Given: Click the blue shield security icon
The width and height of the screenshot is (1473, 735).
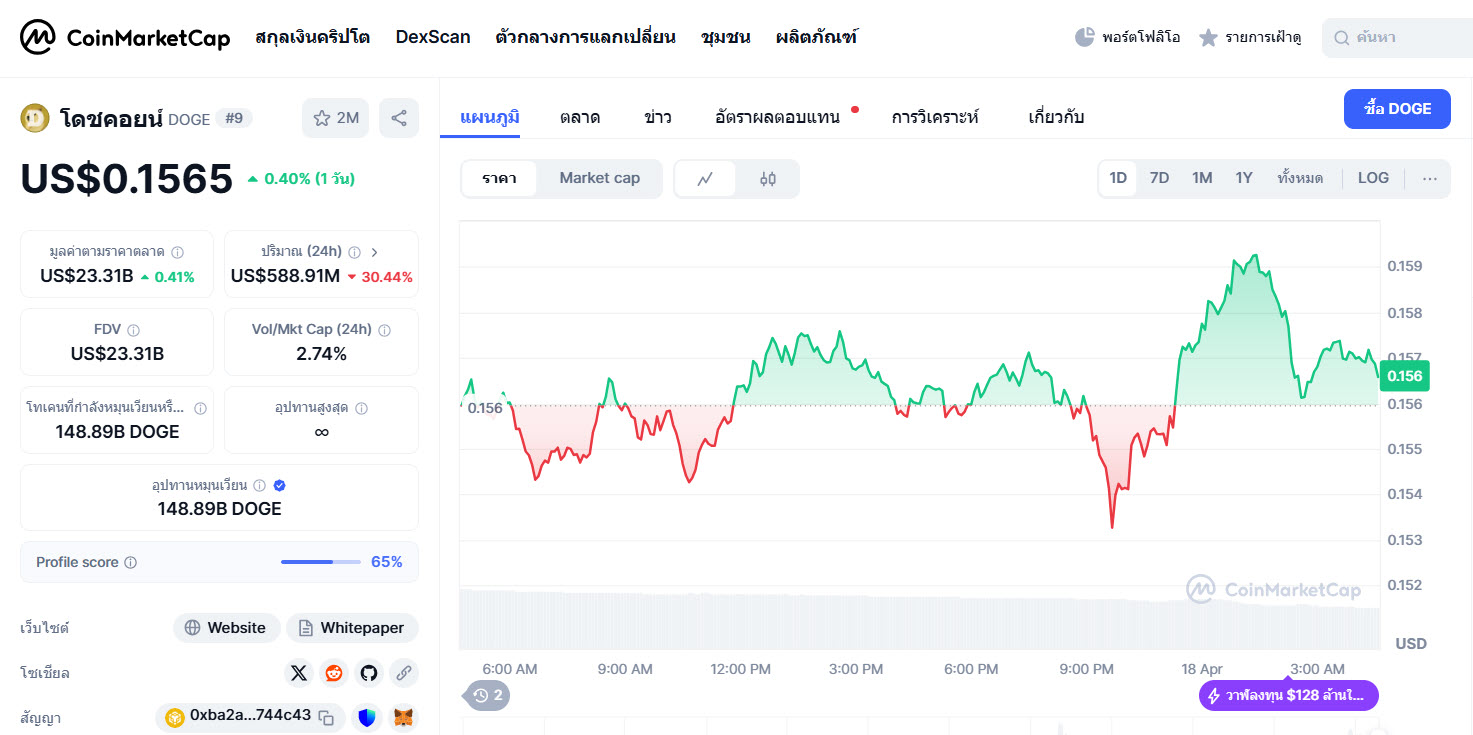Looking at the screenshot, I should (x=368, y=717).
